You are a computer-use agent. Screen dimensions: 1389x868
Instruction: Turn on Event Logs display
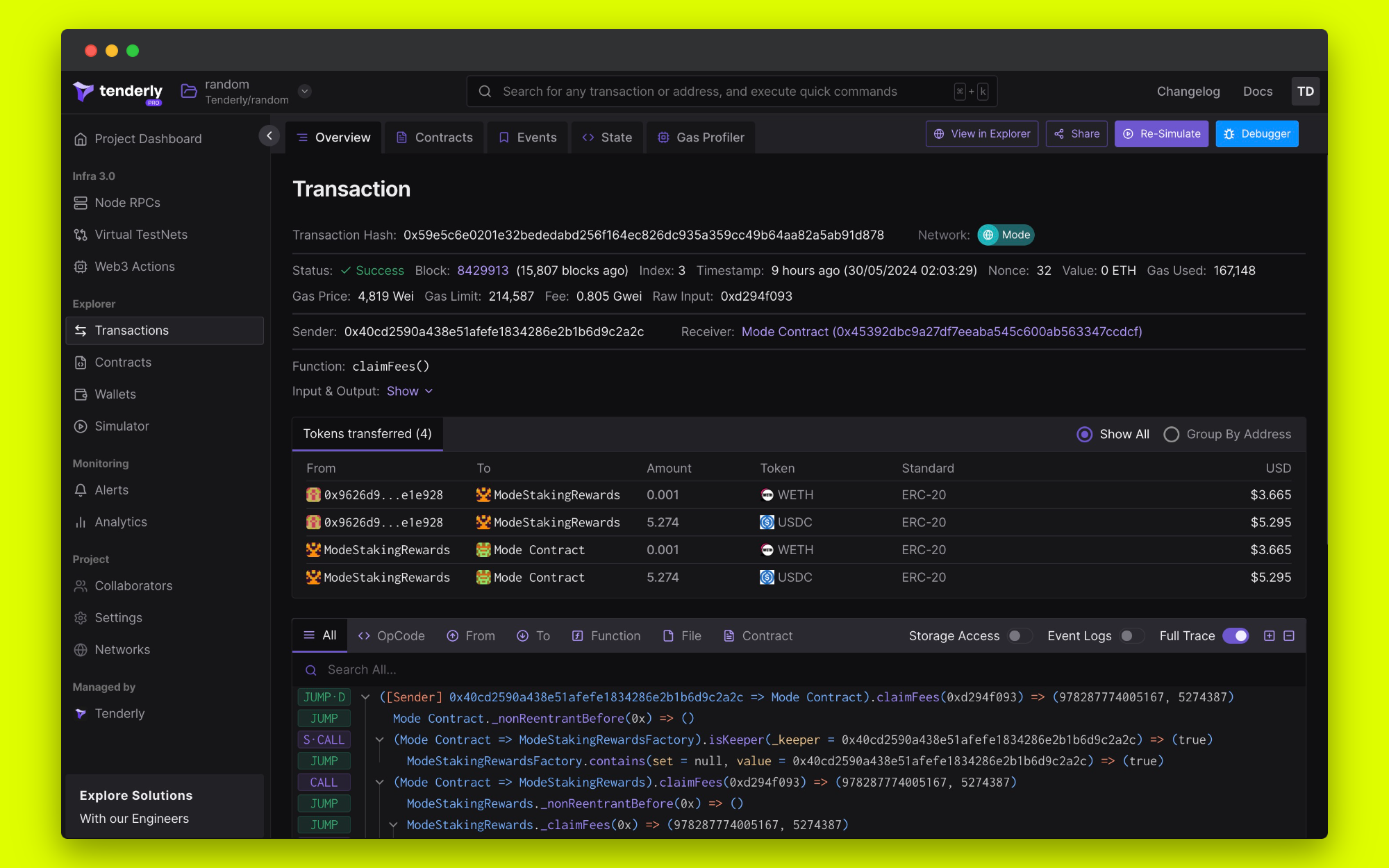pos(1131,635)
